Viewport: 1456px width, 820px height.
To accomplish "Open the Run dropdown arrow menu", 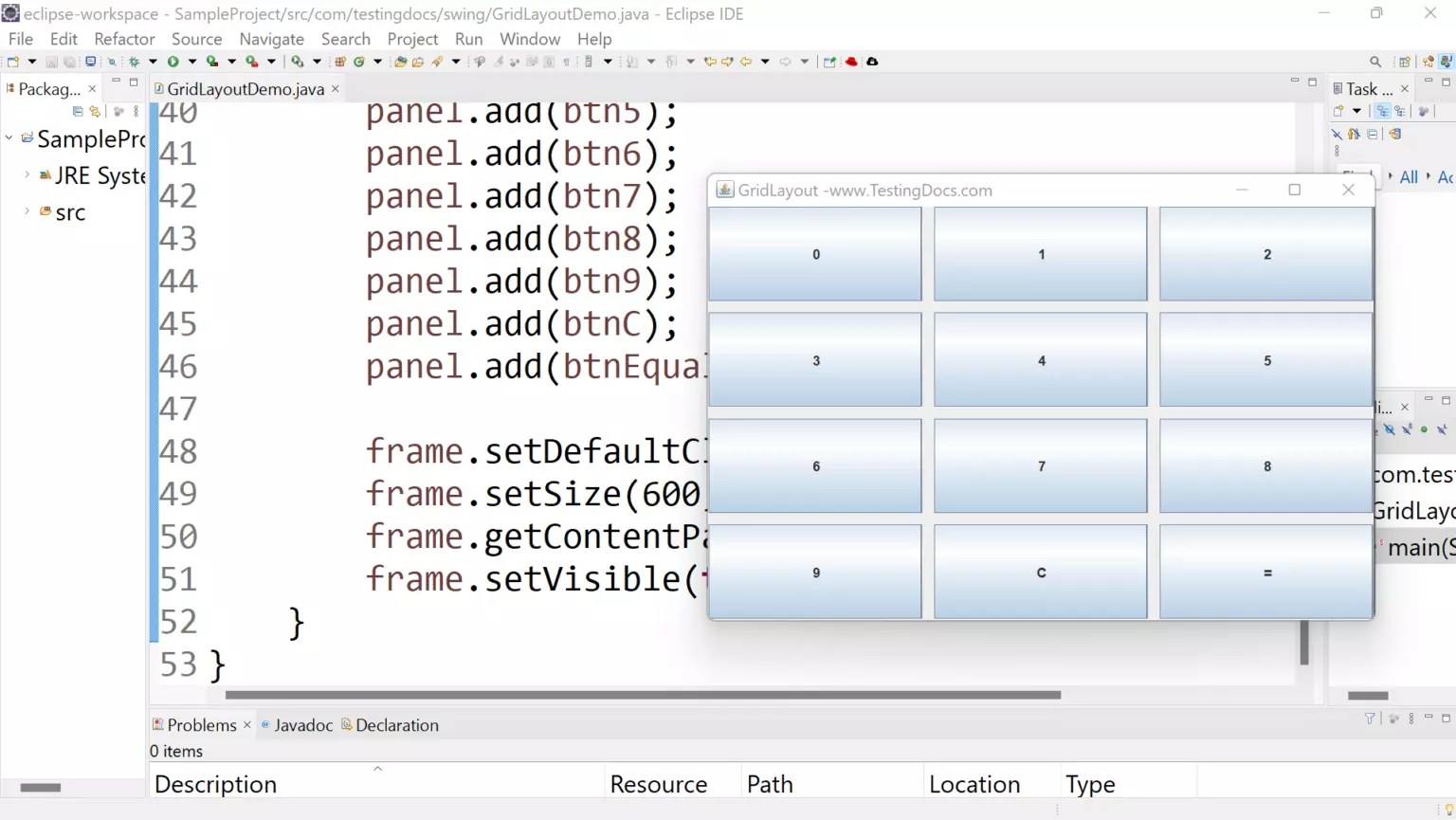I will pos(191,61).
